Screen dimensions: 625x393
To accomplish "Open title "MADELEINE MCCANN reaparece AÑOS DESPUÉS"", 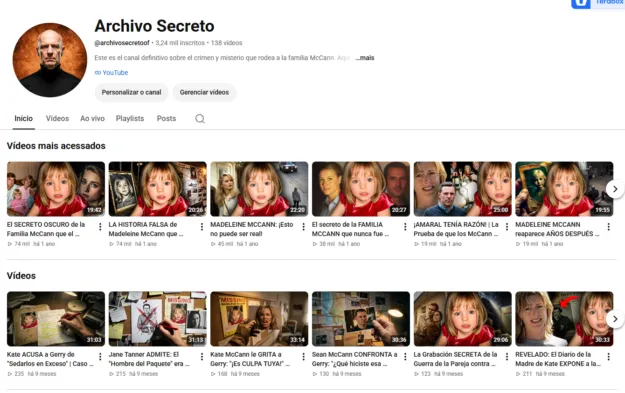I will pyautogui.click(x=557, y=229).
